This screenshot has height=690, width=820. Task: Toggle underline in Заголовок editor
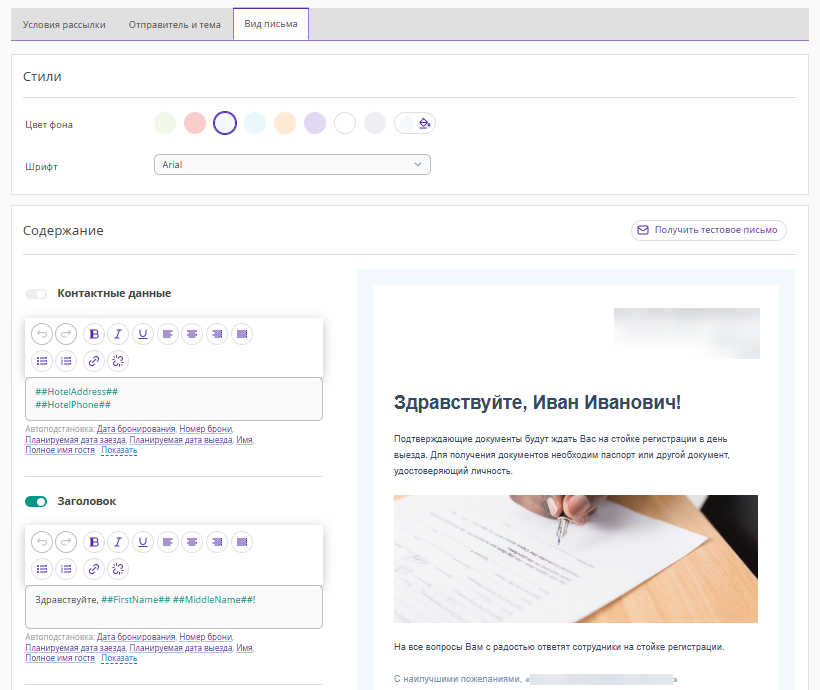pyautogui.click(x=143, y=542)
